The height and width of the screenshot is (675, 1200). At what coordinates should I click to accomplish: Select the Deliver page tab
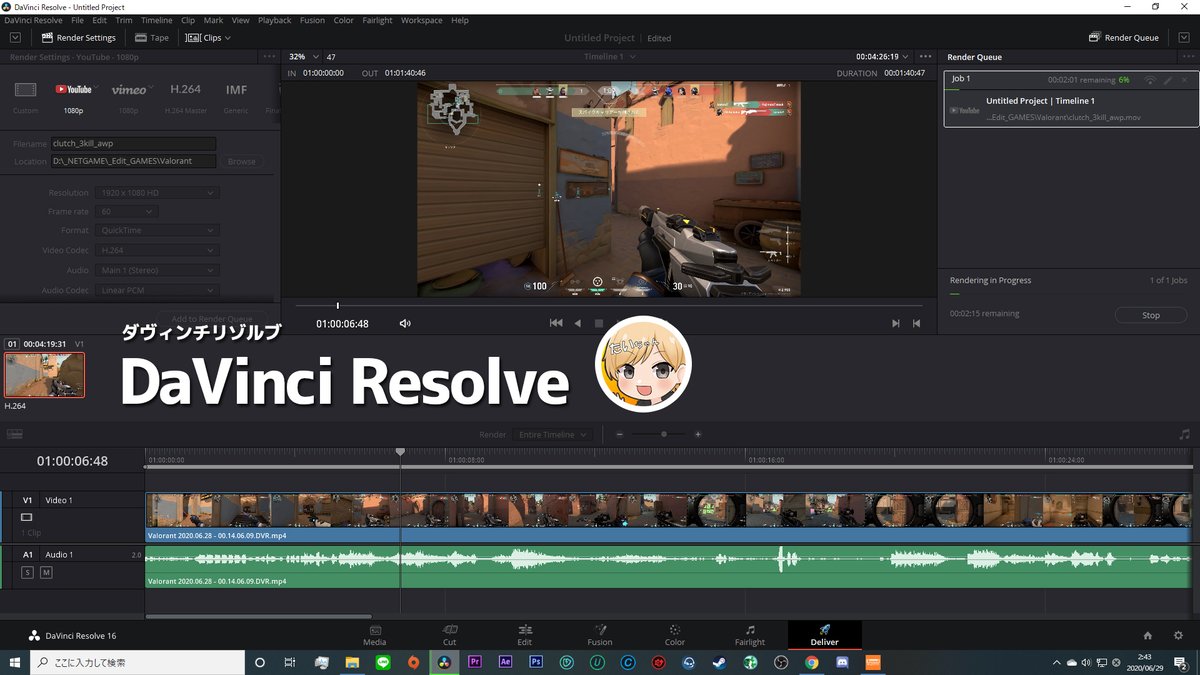coord(825,635)
